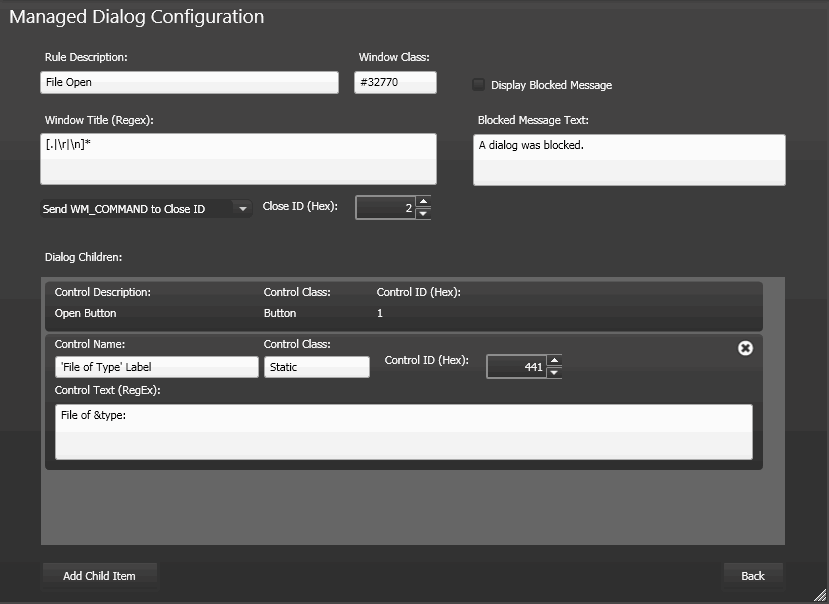
Task: Edit the Control Class 'Static' field
Action: point(317,367)
